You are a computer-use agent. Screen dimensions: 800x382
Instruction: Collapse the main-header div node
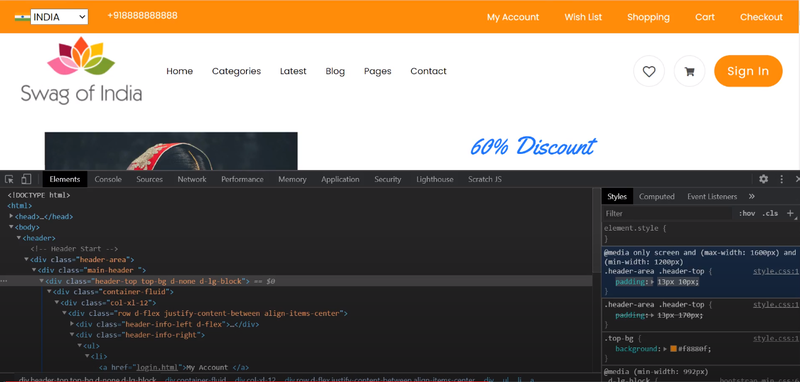click(34, 270)
